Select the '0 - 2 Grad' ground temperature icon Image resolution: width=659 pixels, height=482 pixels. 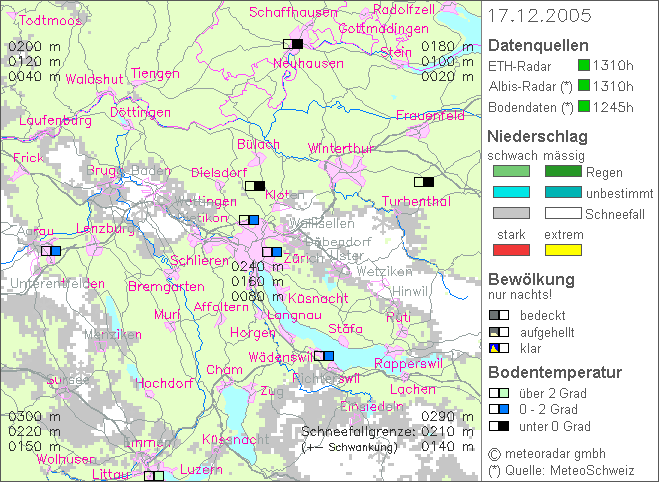point(499,409)
